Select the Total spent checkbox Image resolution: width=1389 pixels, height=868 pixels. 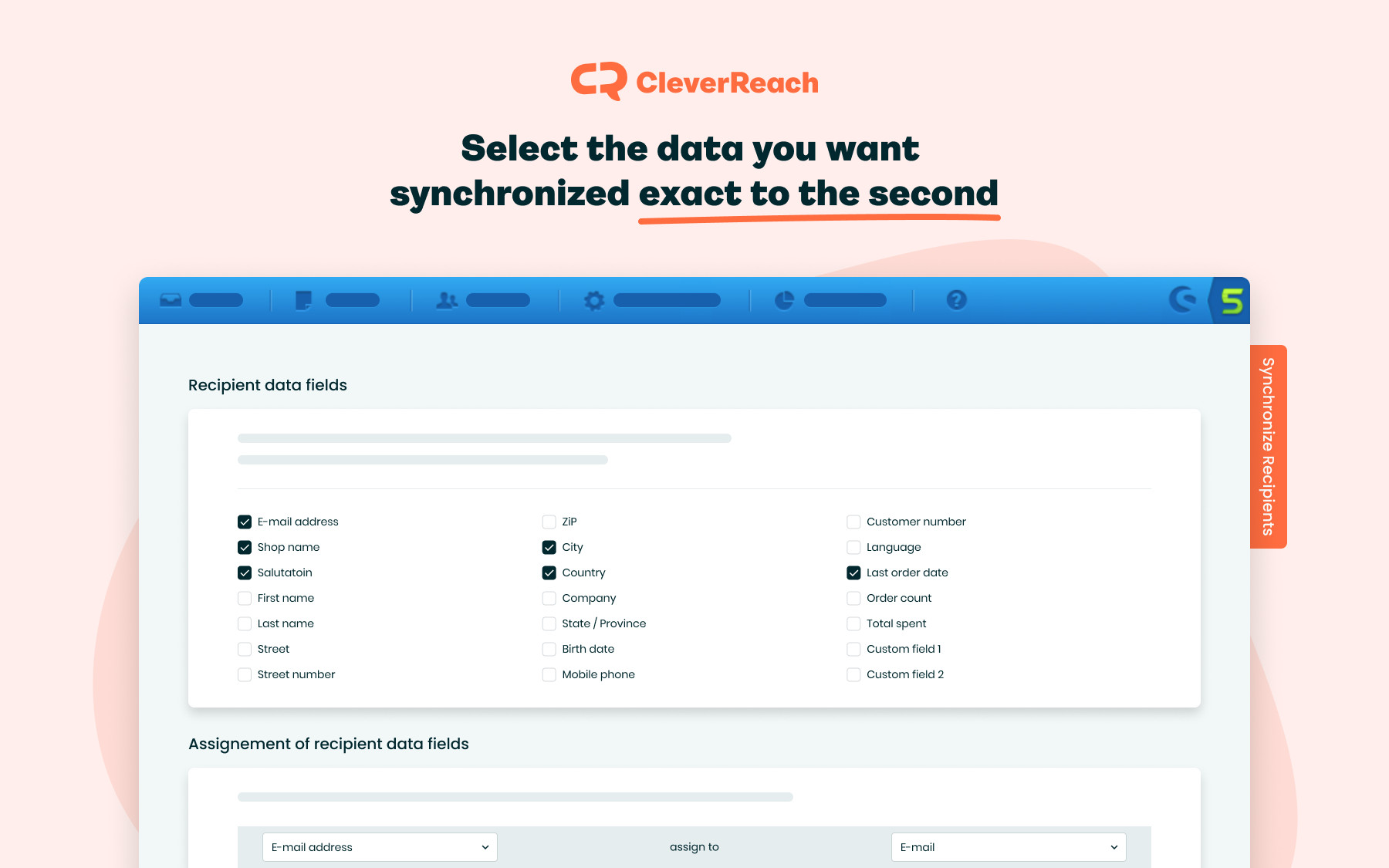point(853,623)
